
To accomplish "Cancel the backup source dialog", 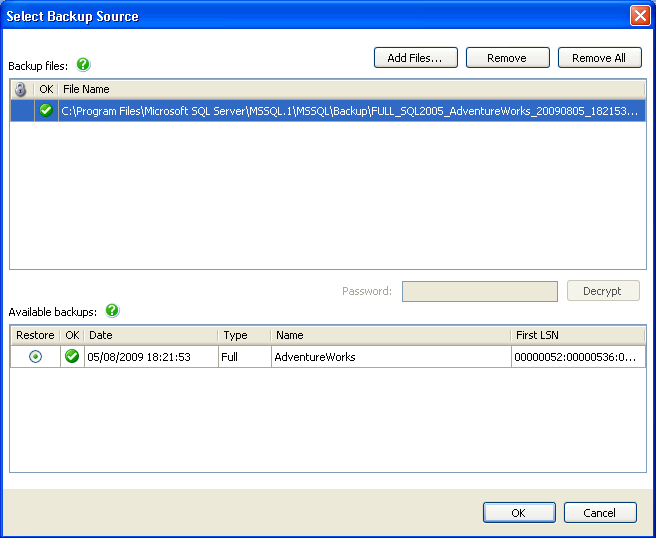I will coord(600,512).
